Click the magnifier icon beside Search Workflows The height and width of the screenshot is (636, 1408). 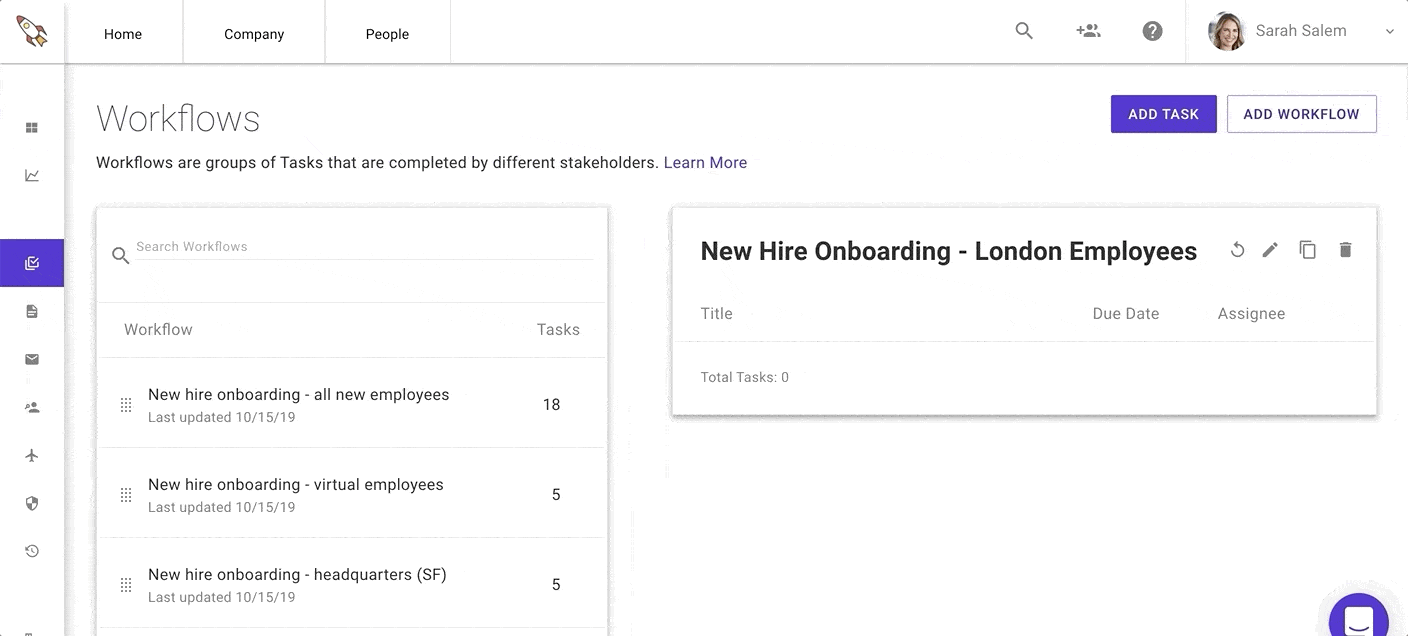121,256
